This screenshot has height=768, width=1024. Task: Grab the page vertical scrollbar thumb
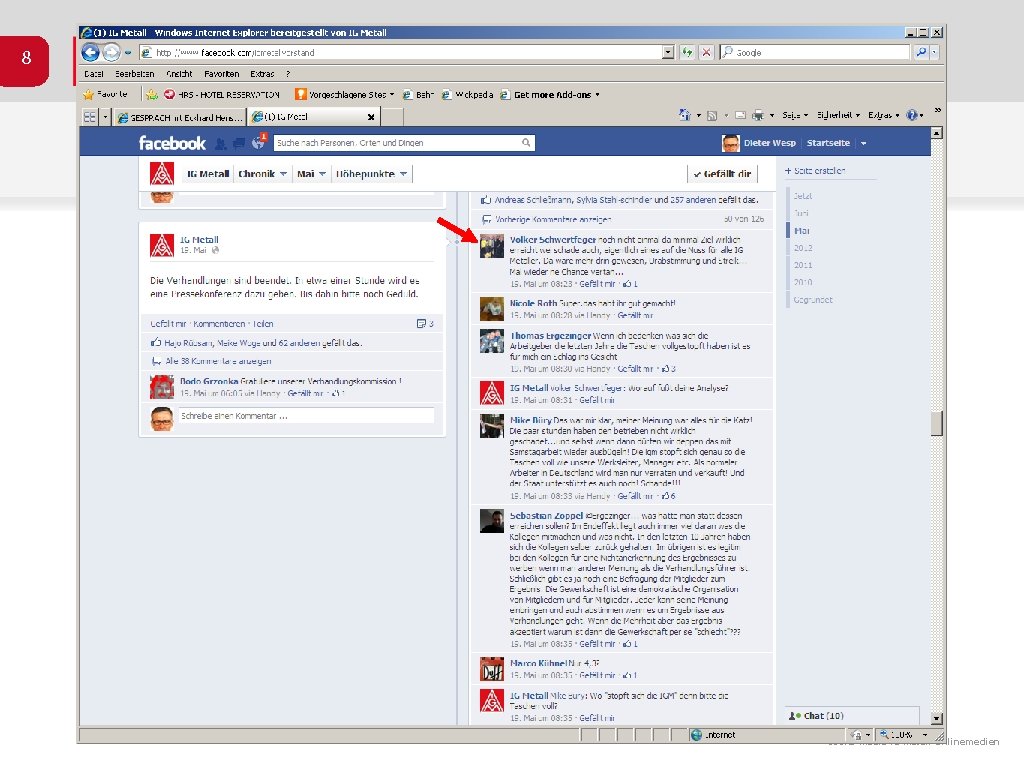pyautogui.click(x=936, y=423)
